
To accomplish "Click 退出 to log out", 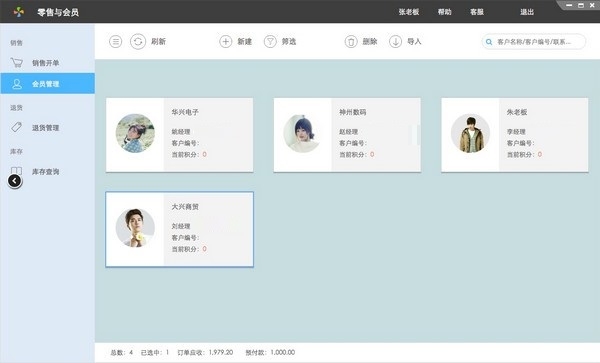I will coord(527,12).
